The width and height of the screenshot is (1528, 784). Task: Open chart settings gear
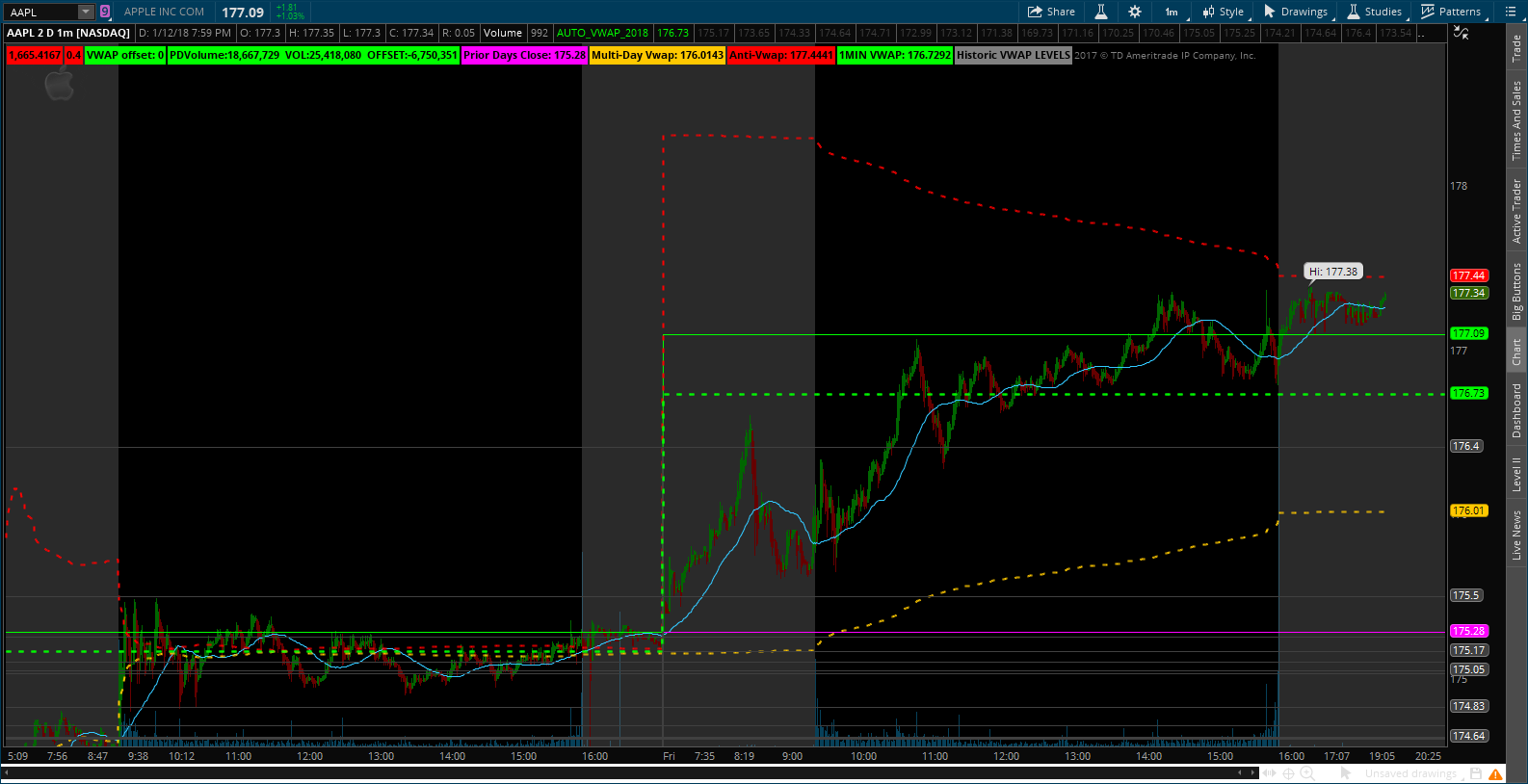[1135, 12]
